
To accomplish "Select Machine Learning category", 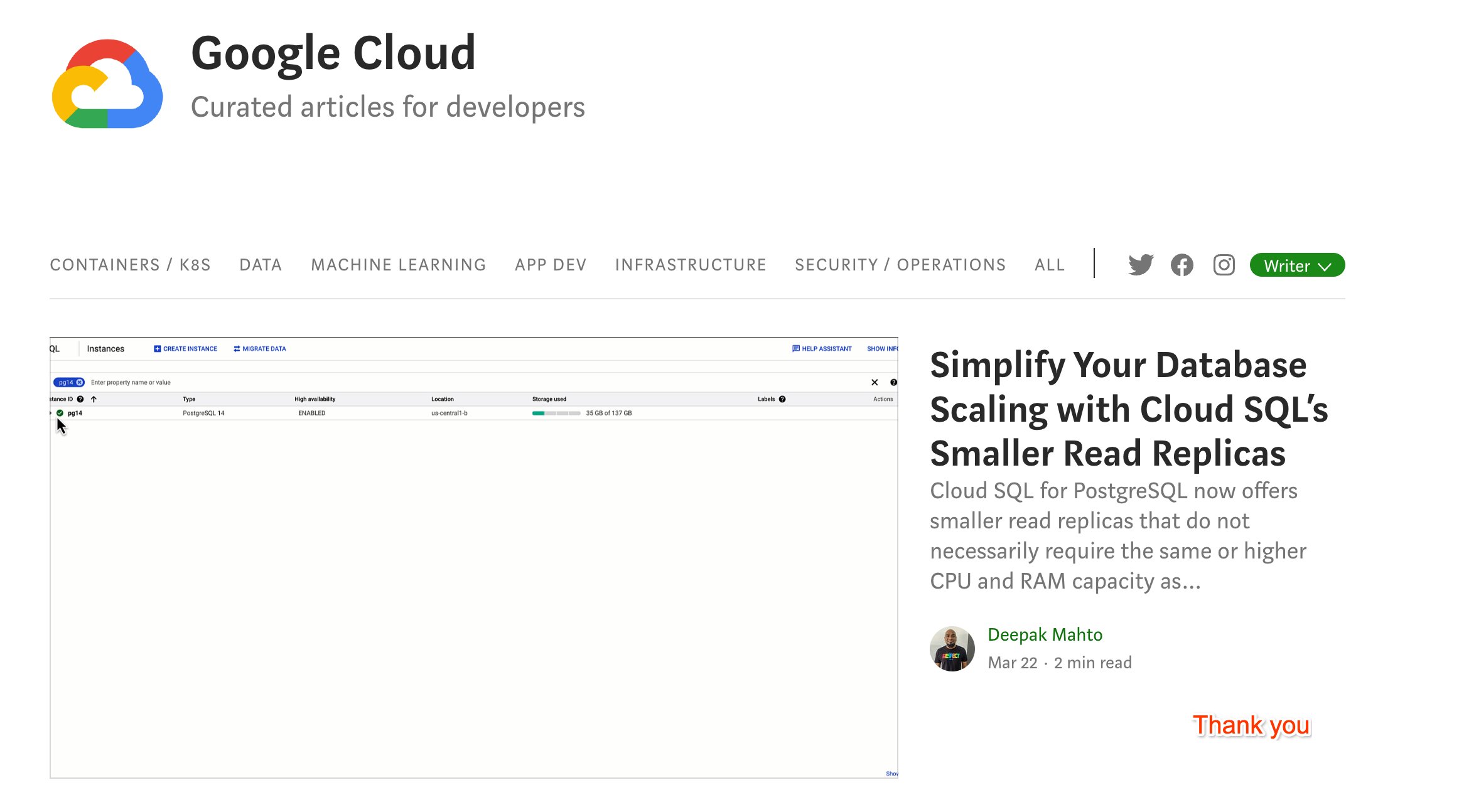I will click(399, 265).
